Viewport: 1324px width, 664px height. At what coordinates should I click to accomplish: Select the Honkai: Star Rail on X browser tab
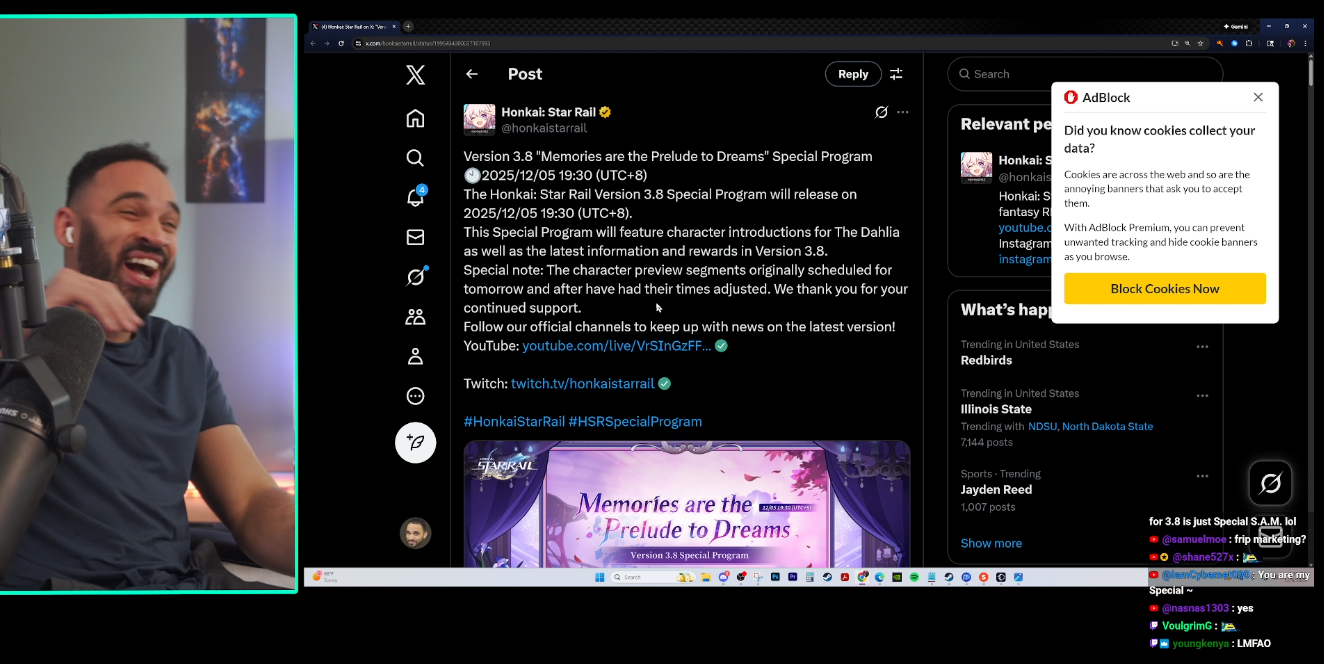pos(353,26)
